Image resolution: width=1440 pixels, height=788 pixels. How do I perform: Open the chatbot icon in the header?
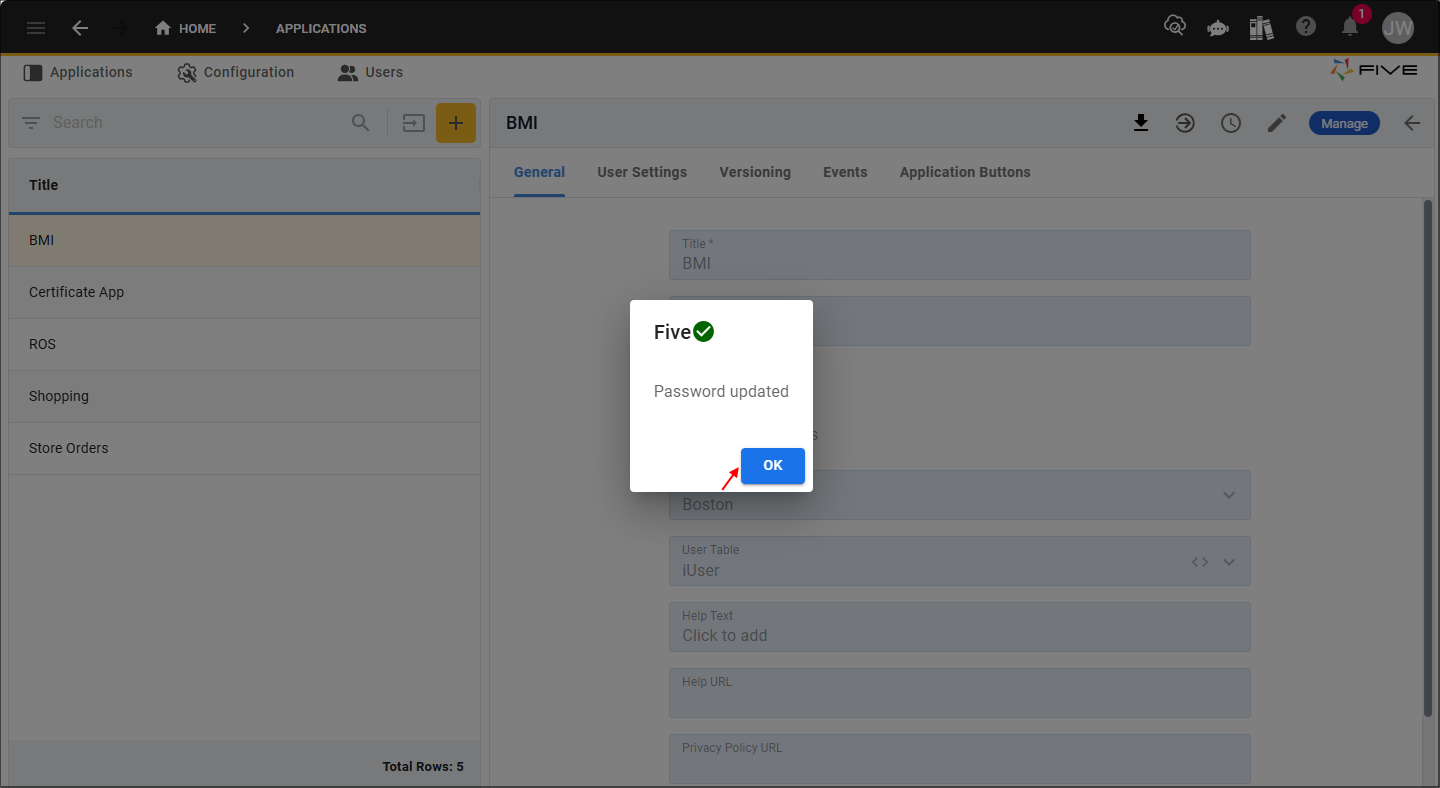[x=1218, y=28]
